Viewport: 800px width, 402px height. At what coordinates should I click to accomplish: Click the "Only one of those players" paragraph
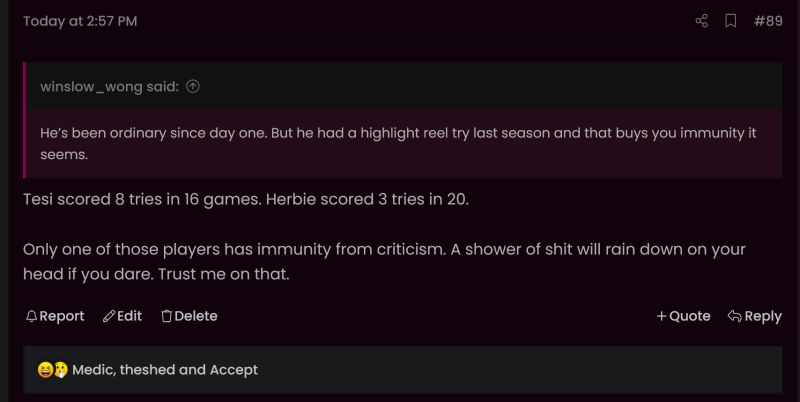[384, 262]
